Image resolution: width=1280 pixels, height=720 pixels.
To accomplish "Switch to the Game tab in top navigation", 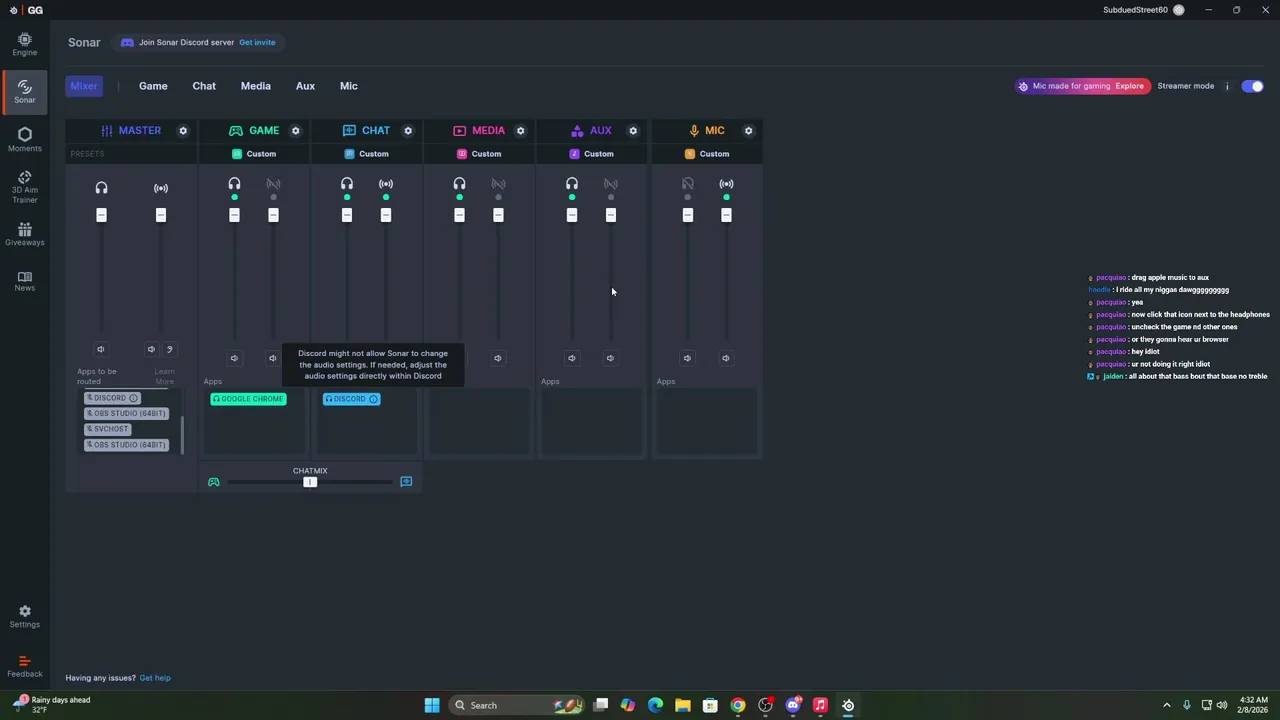I will [153, 86].
